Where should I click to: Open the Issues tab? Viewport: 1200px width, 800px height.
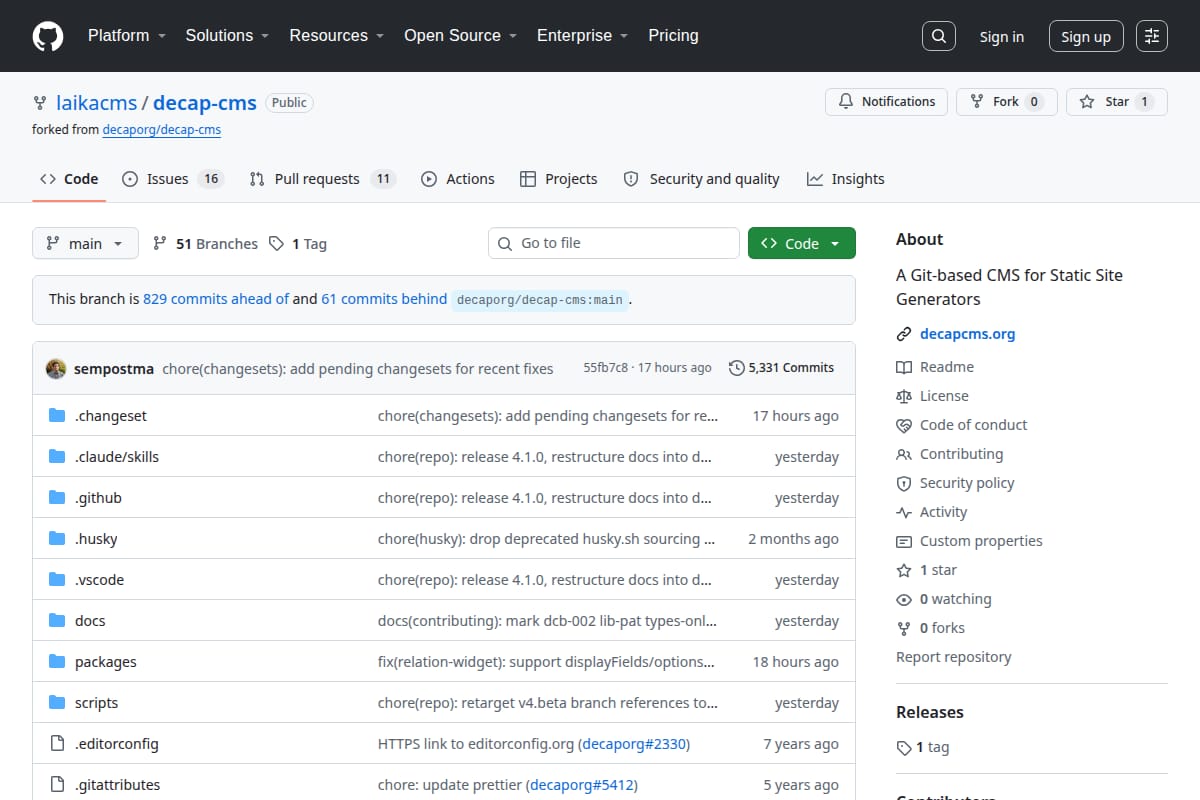tap(173, 179)
